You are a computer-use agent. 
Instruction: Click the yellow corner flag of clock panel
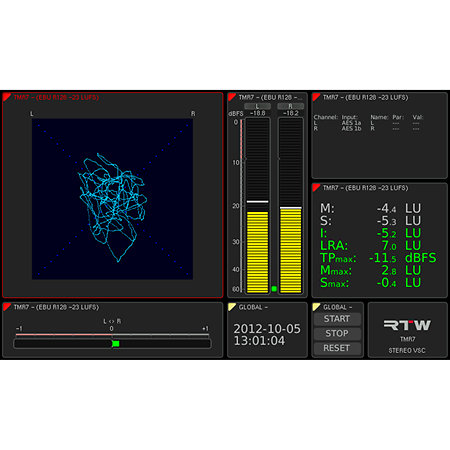pyautogui.click(x=232, y=307)
